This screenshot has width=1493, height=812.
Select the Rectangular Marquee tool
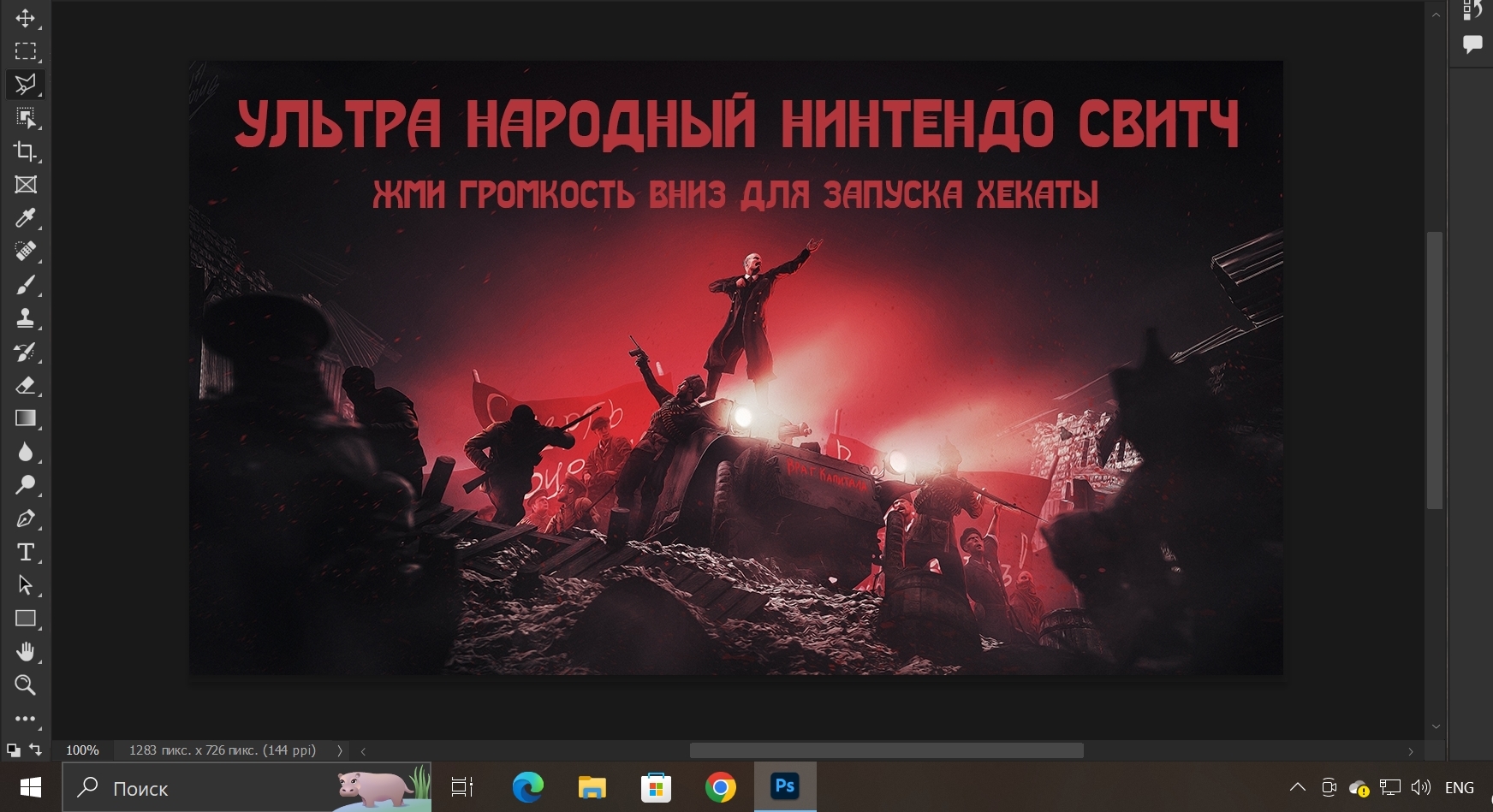pos(25,51)
